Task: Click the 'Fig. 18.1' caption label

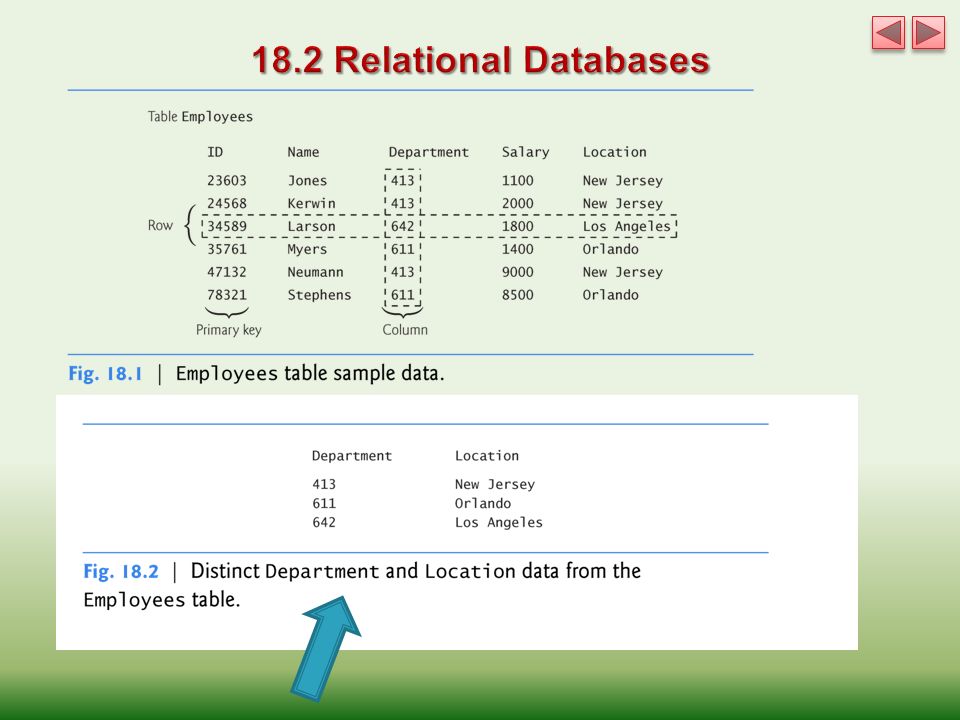Action: (x=105, y=373)
